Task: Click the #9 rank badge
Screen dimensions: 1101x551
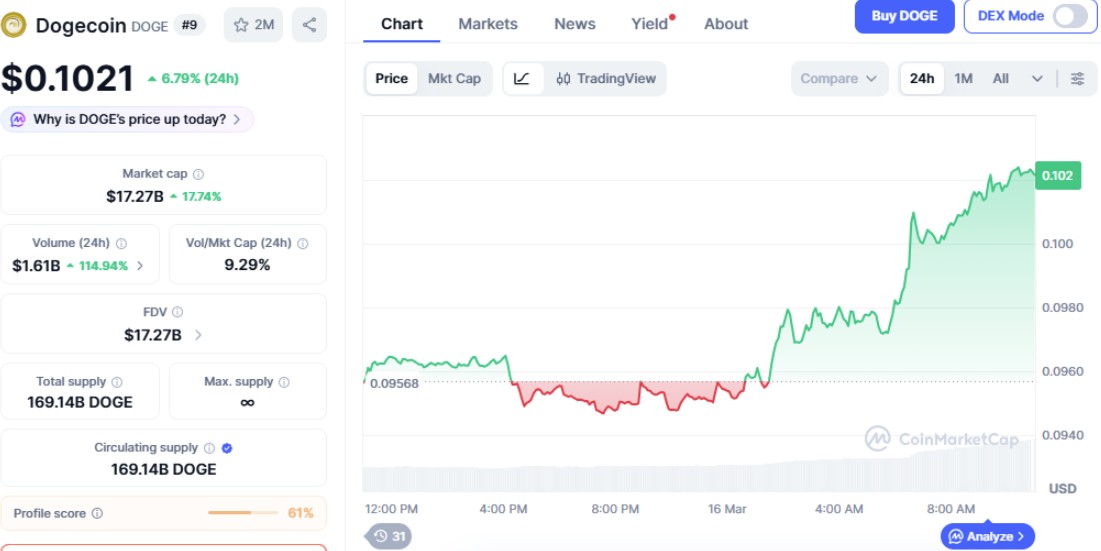Action: [x=190, y=25]
